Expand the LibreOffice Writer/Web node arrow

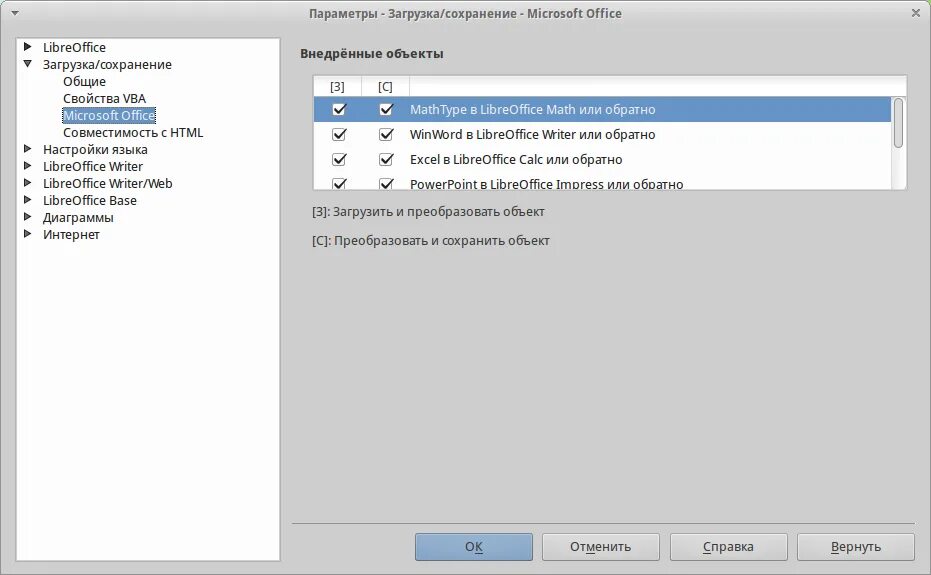pyautogui.click(x=27, y=183)
